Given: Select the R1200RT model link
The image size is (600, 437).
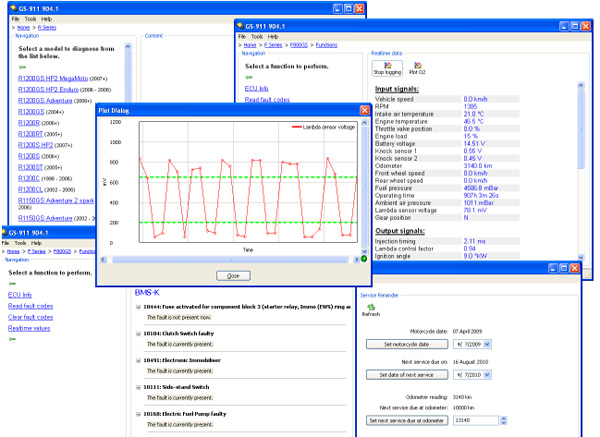Looking at the screenshot, I should pyautogui.click(x=31, y=134).
